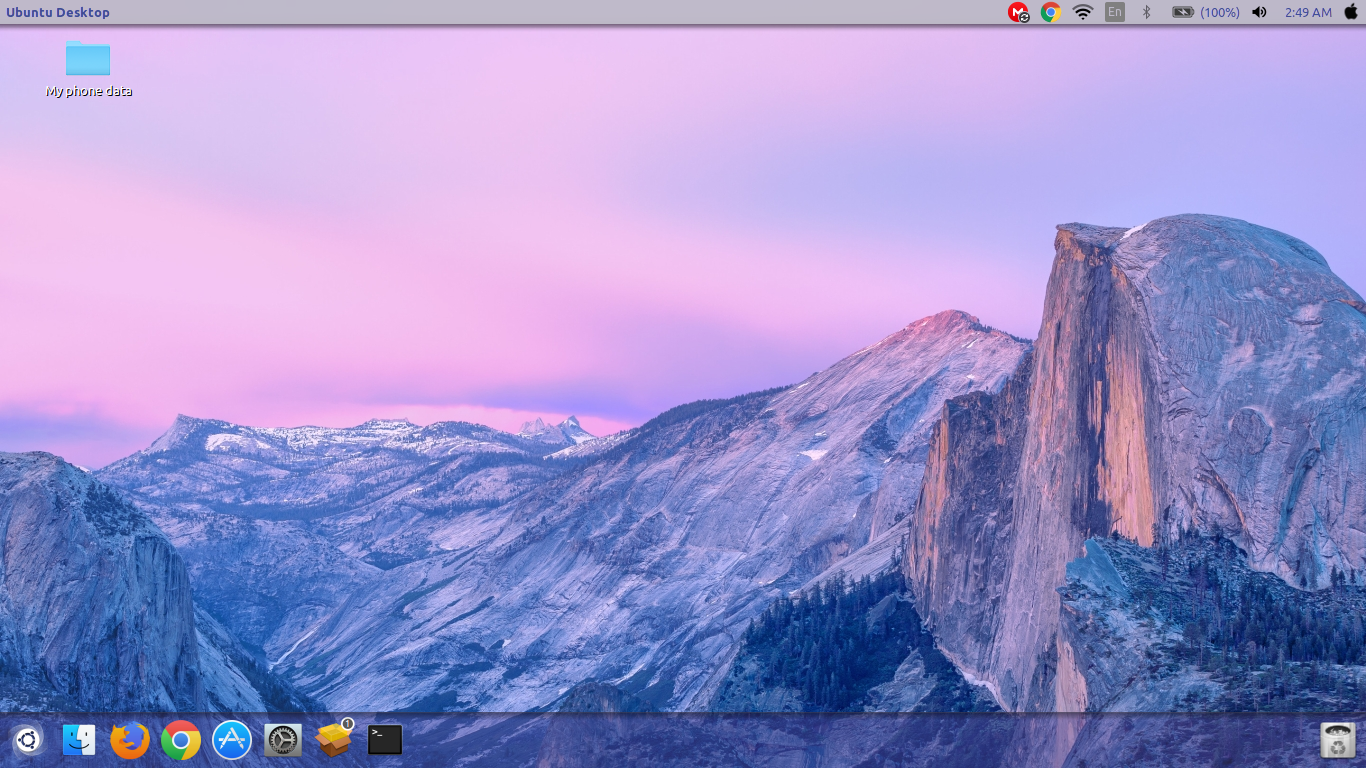Open the En keyboard layout indicator
The width and height of the screenshot is (1366, 768).
[x=1115, y=12]
